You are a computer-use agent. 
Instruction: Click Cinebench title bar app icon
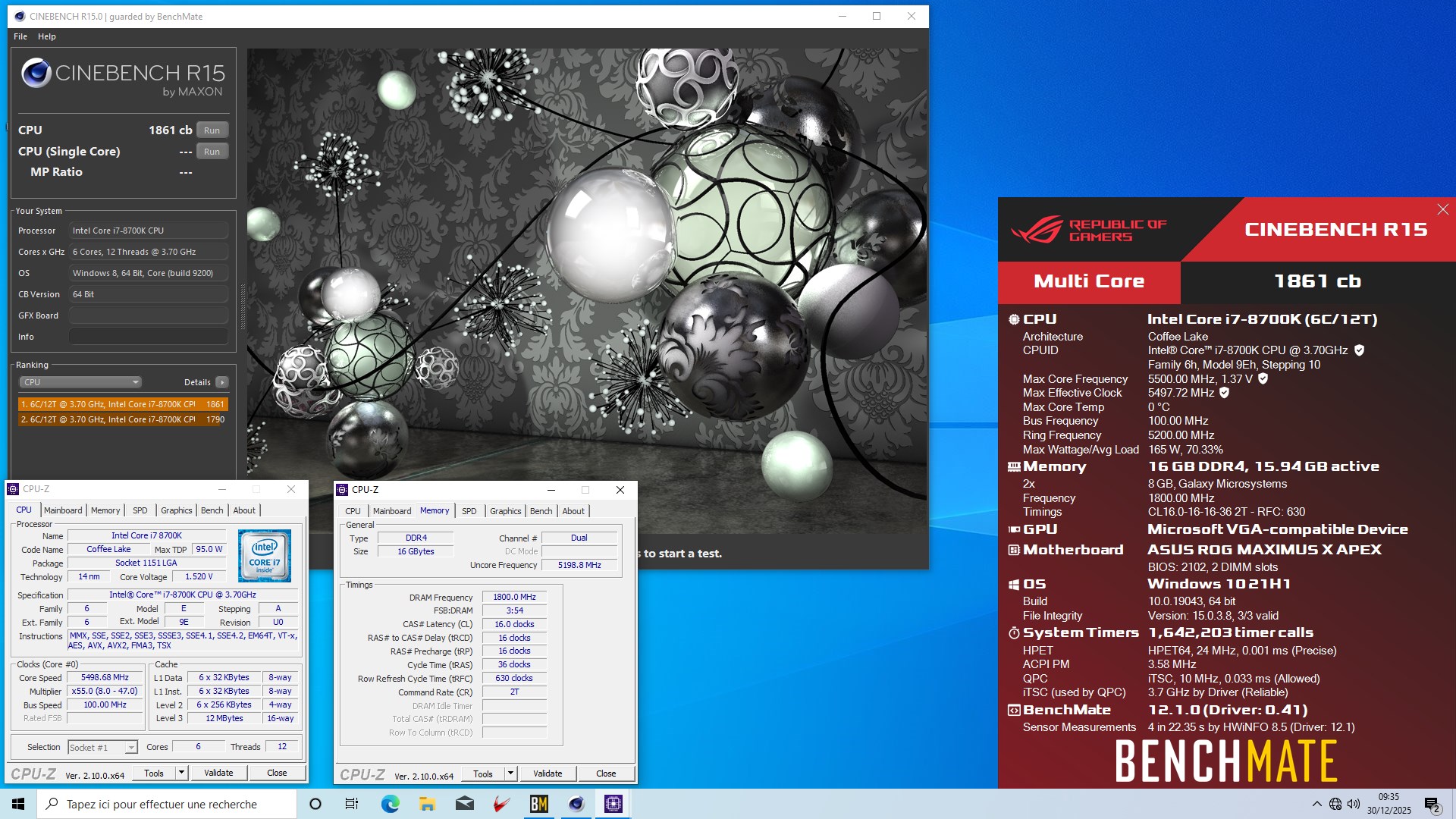click(x=20, y=16)
